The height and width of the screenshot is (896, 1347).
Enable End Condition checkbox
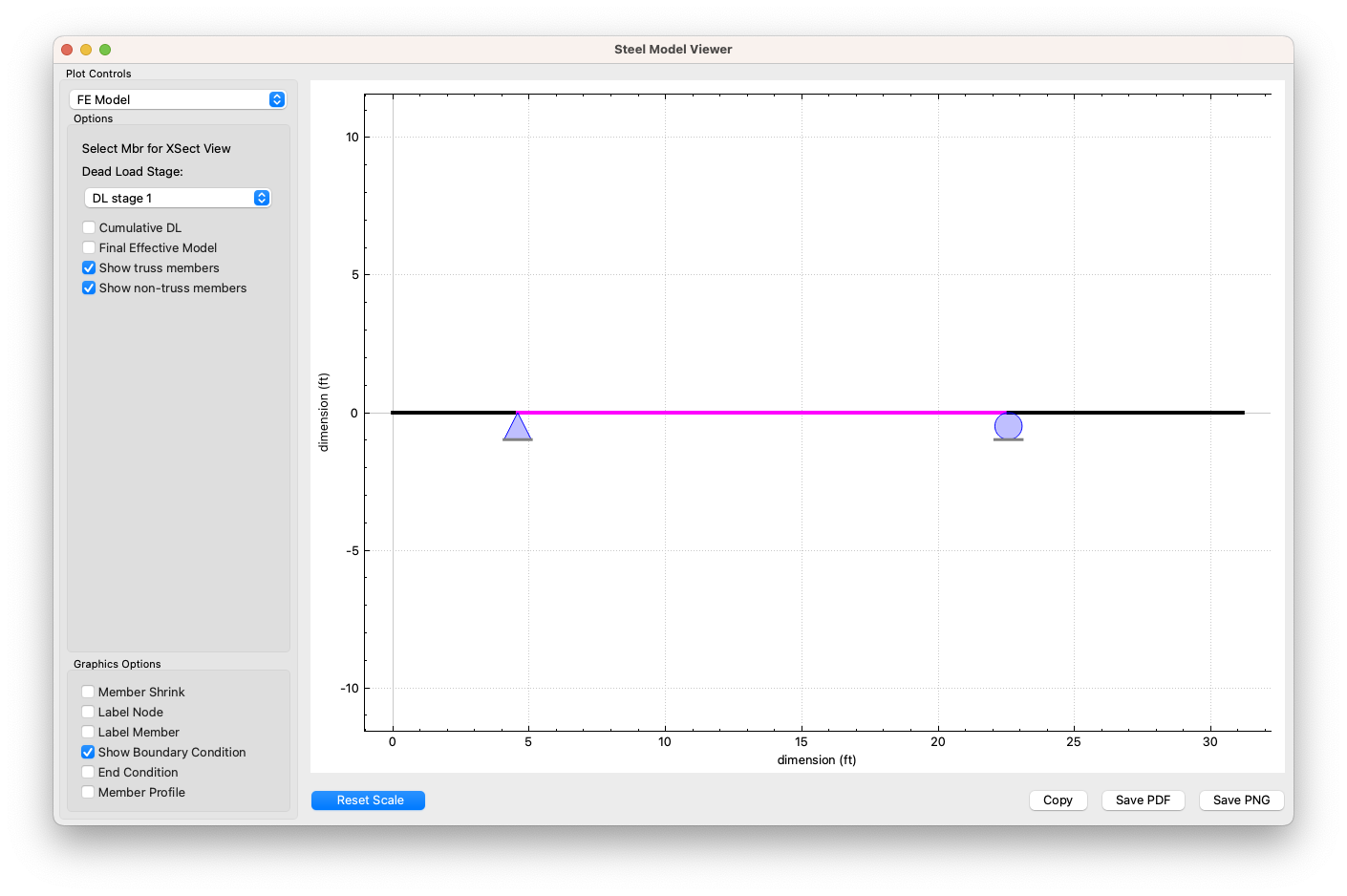pyautogui.click(x=88, y=772)
